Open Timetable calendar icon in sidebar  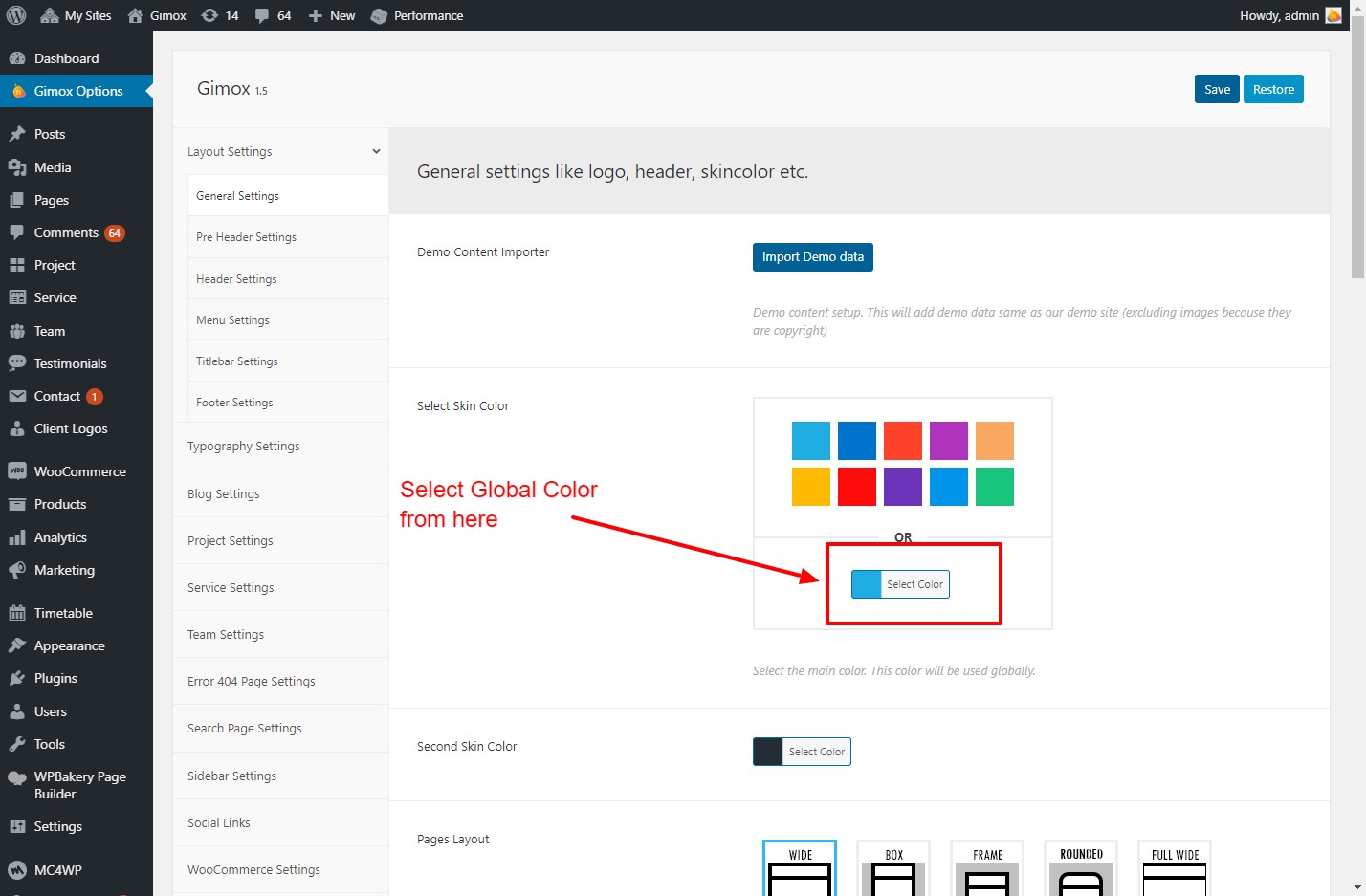click(17, 613)
